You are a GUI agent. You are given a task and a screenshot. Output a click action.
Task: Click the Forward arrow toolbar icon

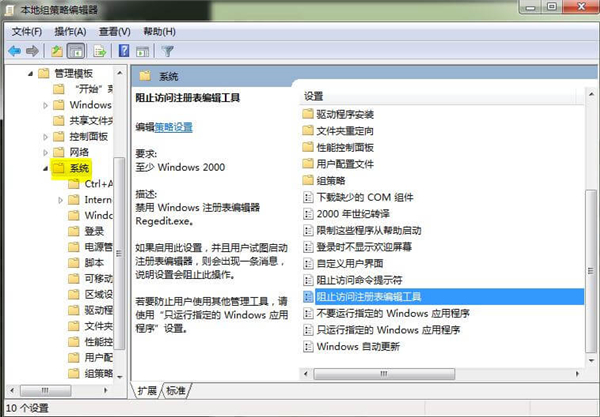pos(34,50)
